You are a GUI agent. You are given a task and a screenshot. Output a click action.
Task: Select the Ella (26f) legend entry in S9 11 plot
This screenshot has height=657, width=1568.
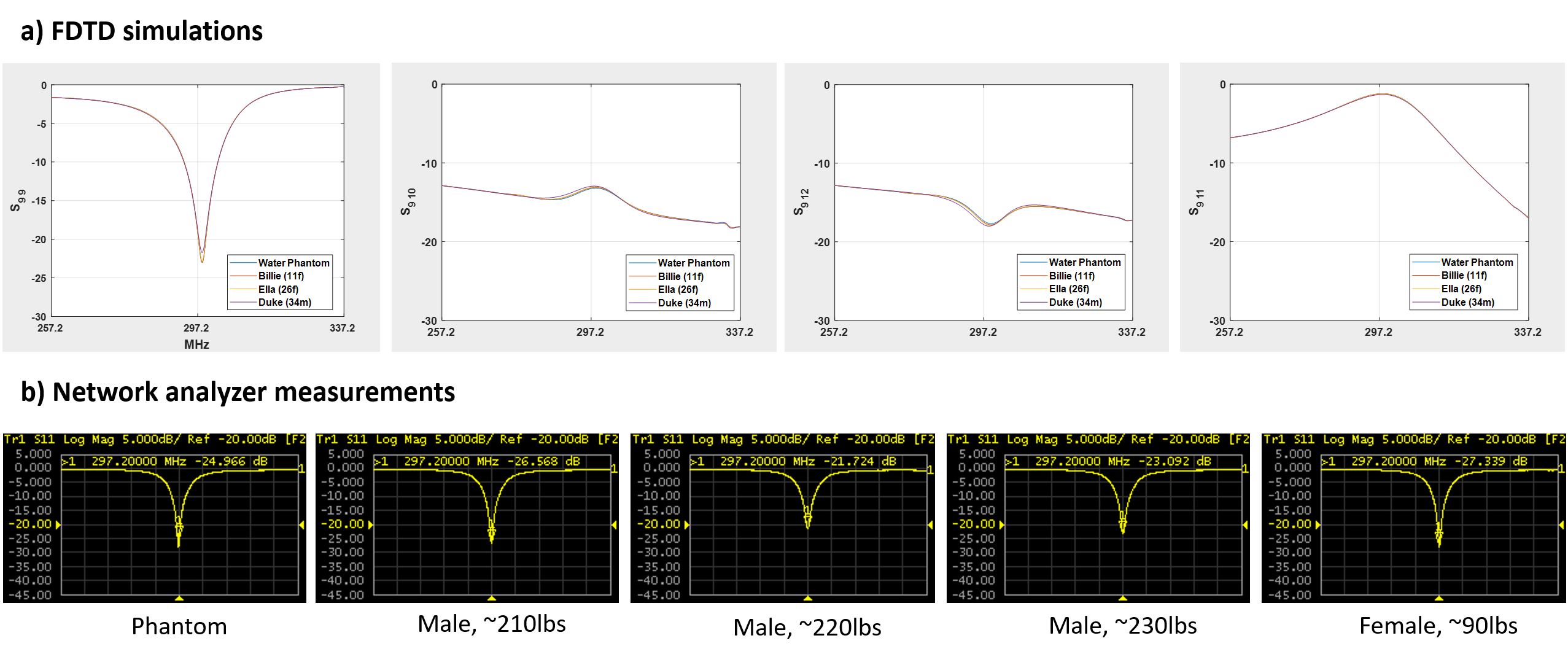point(1461,289)
